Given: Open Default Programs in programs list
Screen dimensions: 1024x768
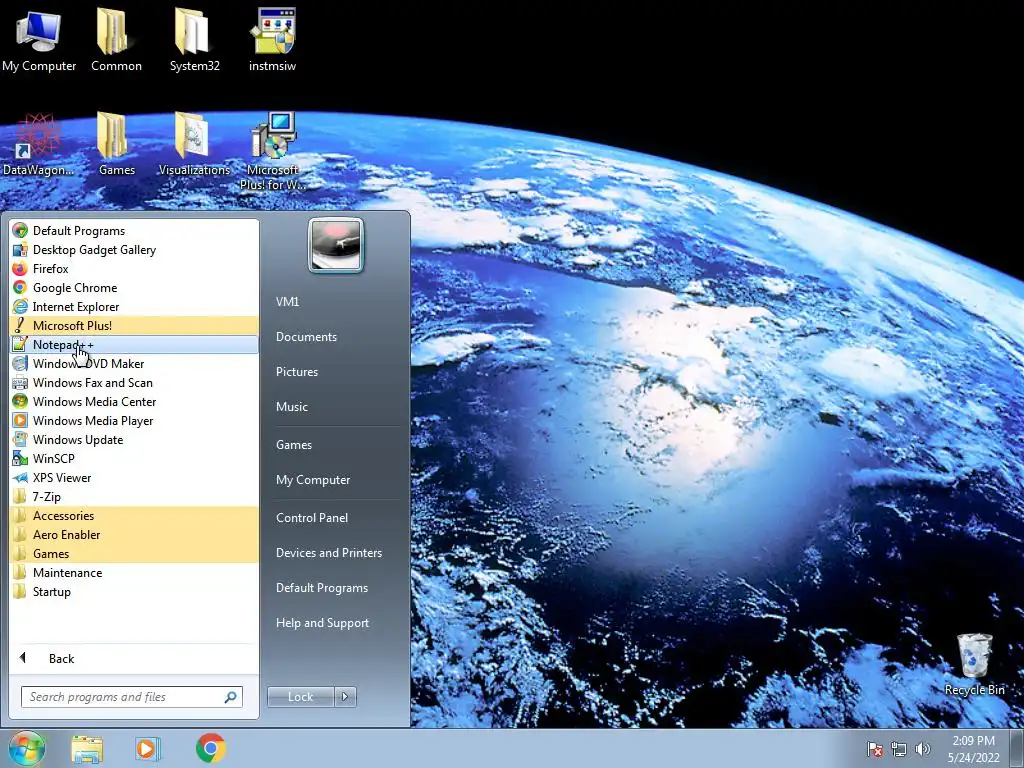Looking at the screenshot, I should (x=135, y=231).
